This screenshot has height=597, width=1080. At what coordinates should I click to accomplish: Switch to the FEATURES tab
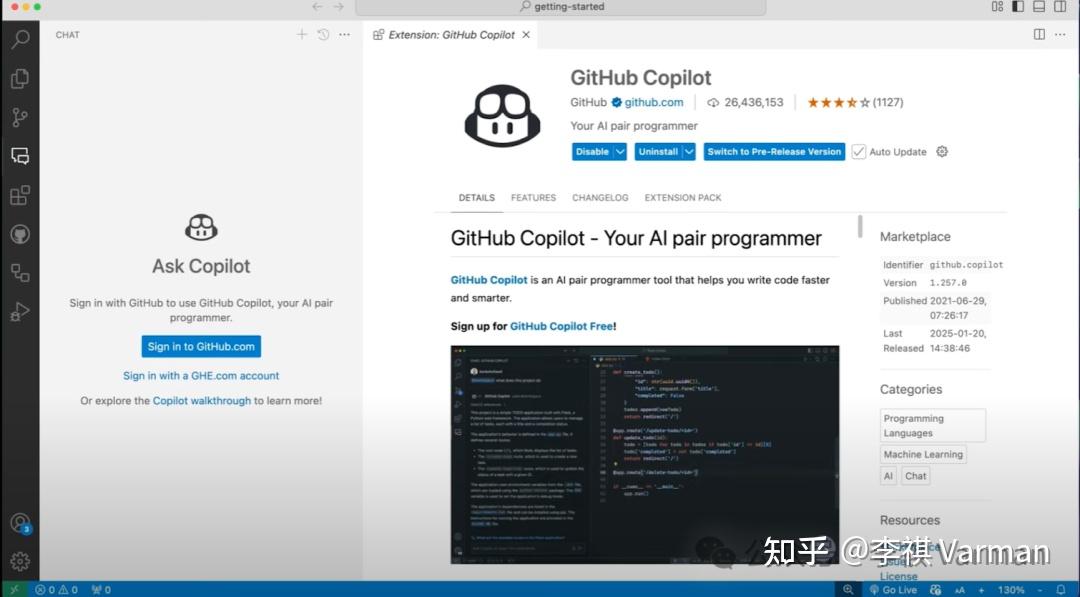[x=533, y=198]
